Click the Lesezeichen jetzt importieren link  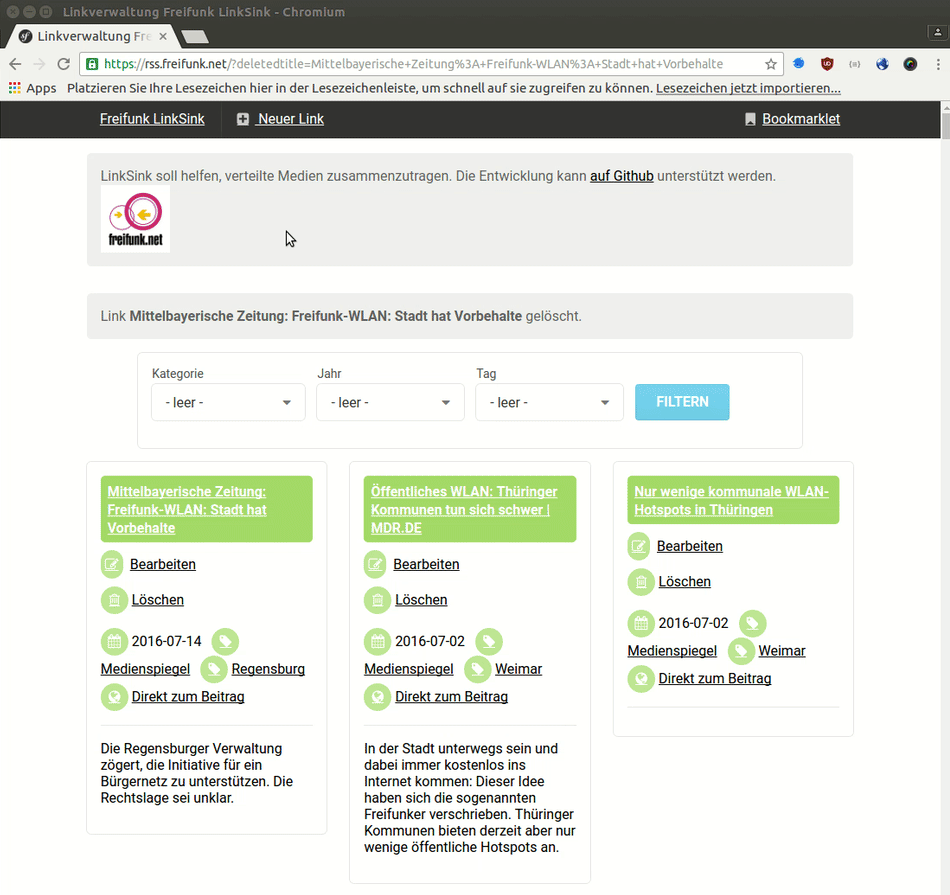(x=748, y=88)
